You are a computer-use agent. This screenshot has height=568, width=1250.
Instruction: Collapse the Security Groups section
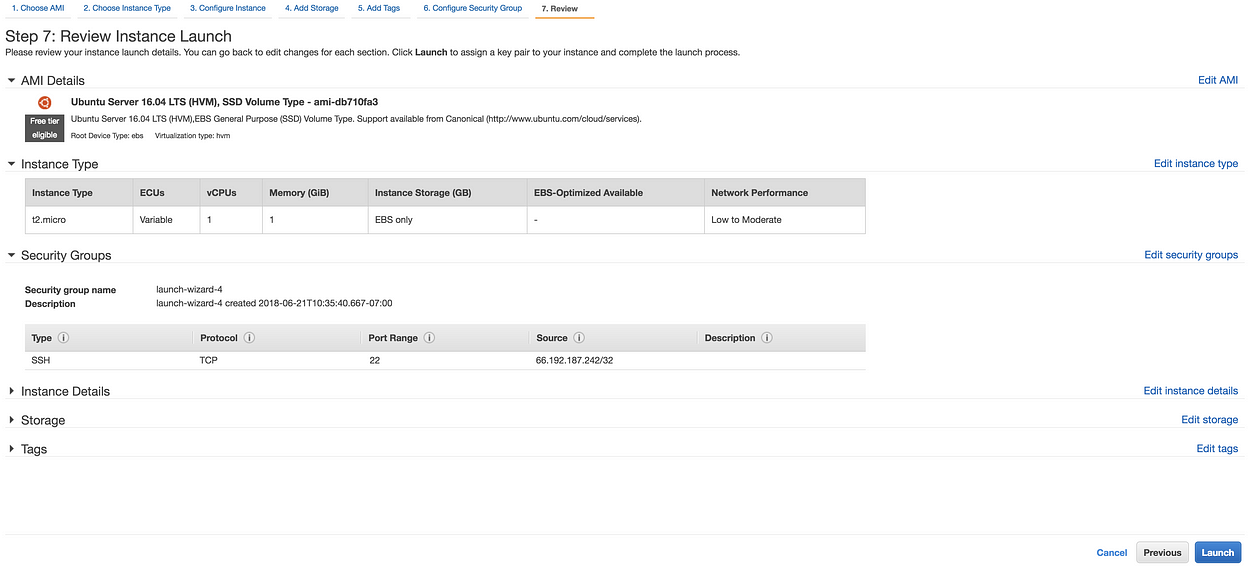12,255
